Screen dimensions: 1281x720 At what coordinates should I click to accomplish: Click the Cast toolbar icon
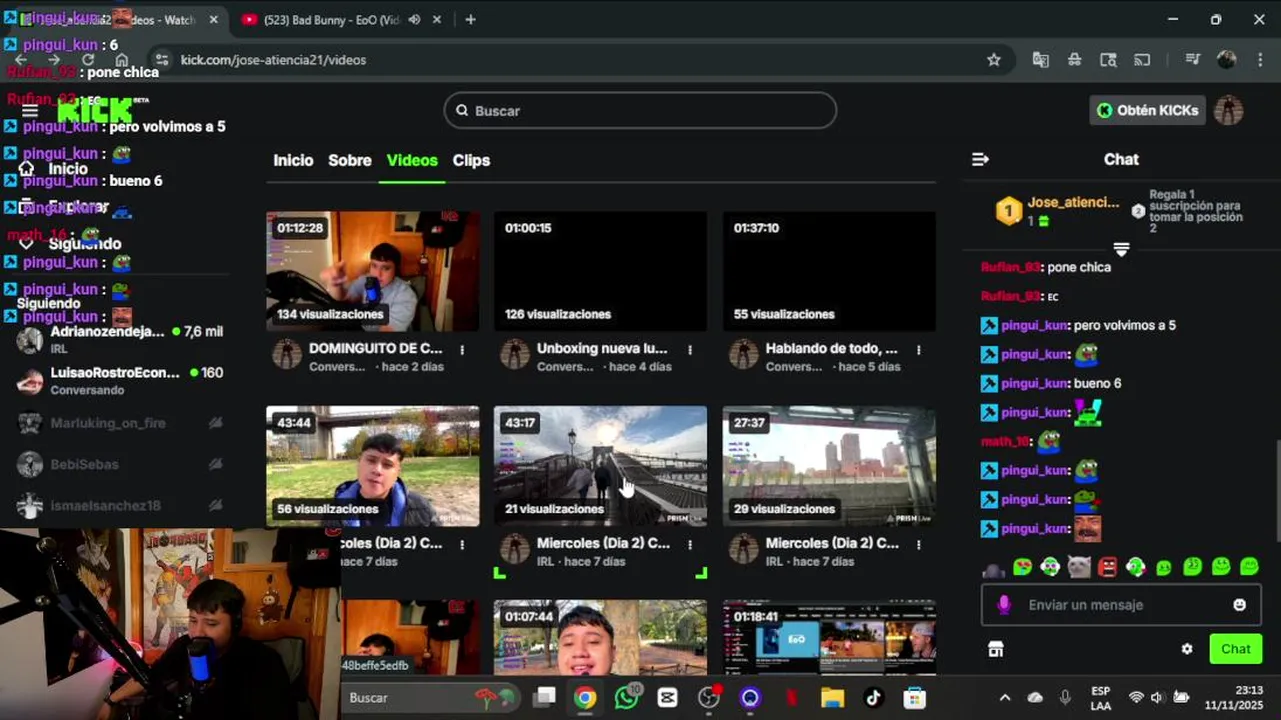click(1142, 60)
